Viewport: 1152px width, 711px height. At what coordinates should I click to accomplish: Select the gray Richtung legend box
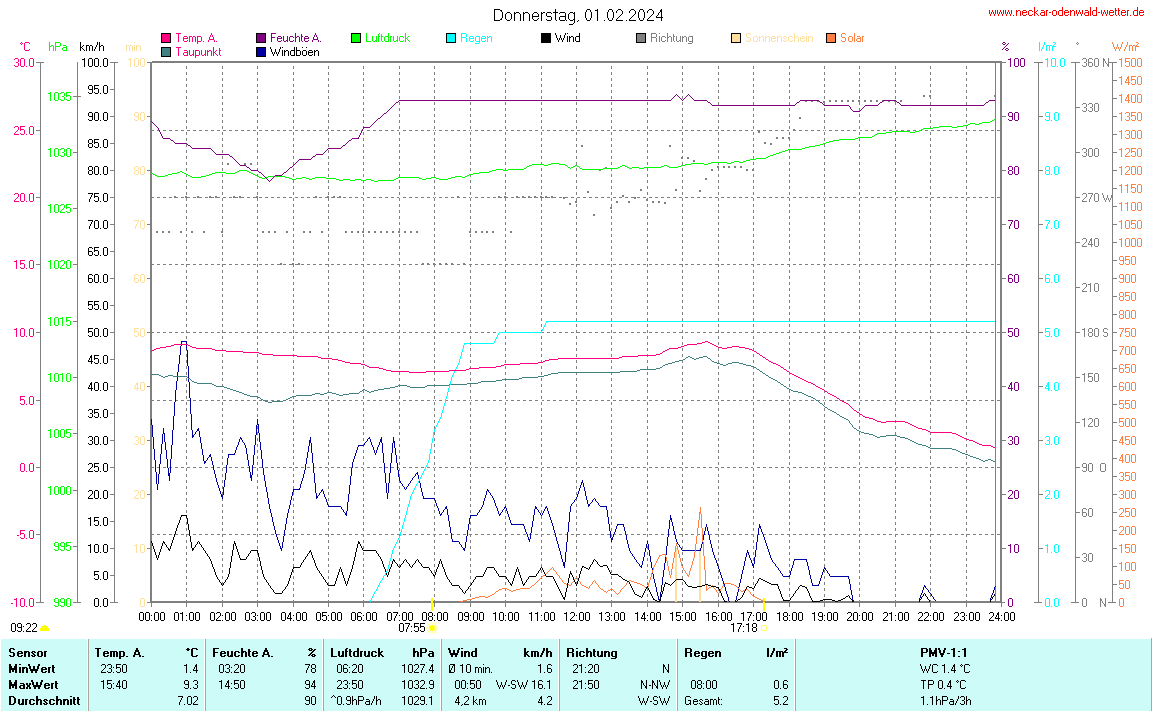(641, 39)
